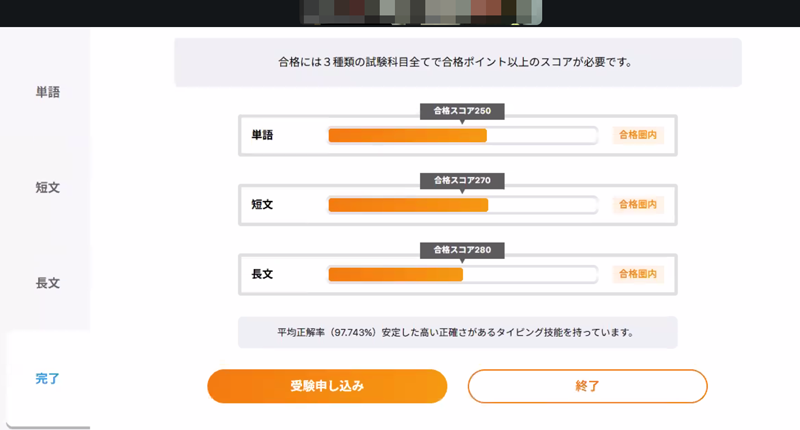Image resolution: width=800 pixels, height=430 pixels.
Task: Click the 単語 score progress bar
Action: (462, 135)
